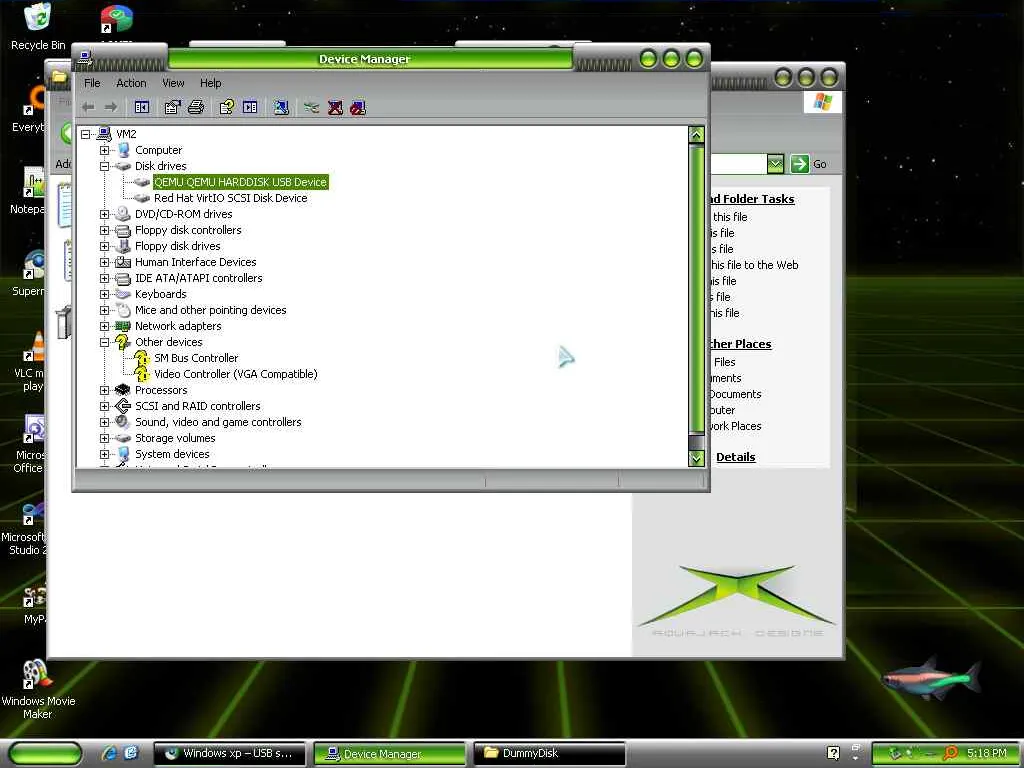Open the View menu
The image size is (1024, 768).
tap(173, 83)
